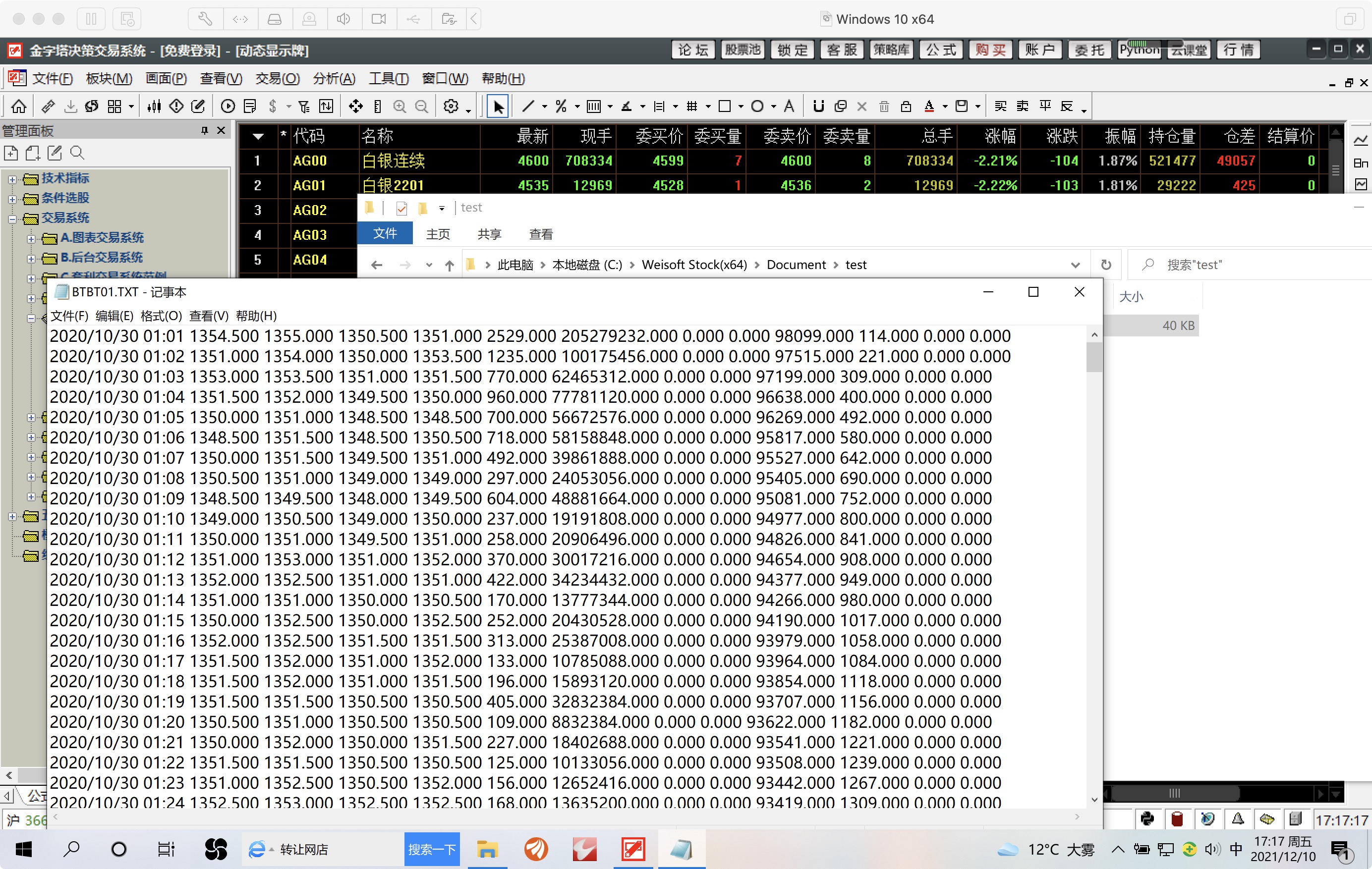Click Notepad vertical scrollbar thumb
The width and height of the screenshot is (1372, 869).
click(1093, 358)
